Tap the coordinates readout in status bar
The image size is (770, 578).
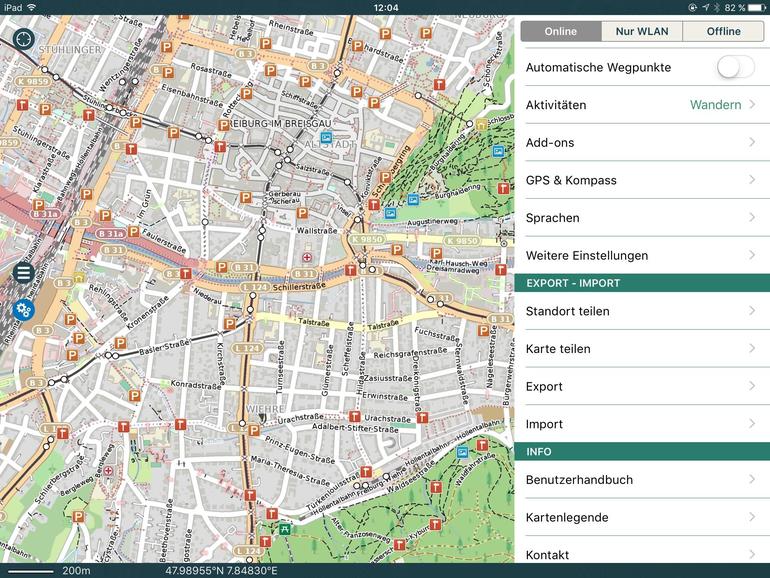(x=221, y=570)
